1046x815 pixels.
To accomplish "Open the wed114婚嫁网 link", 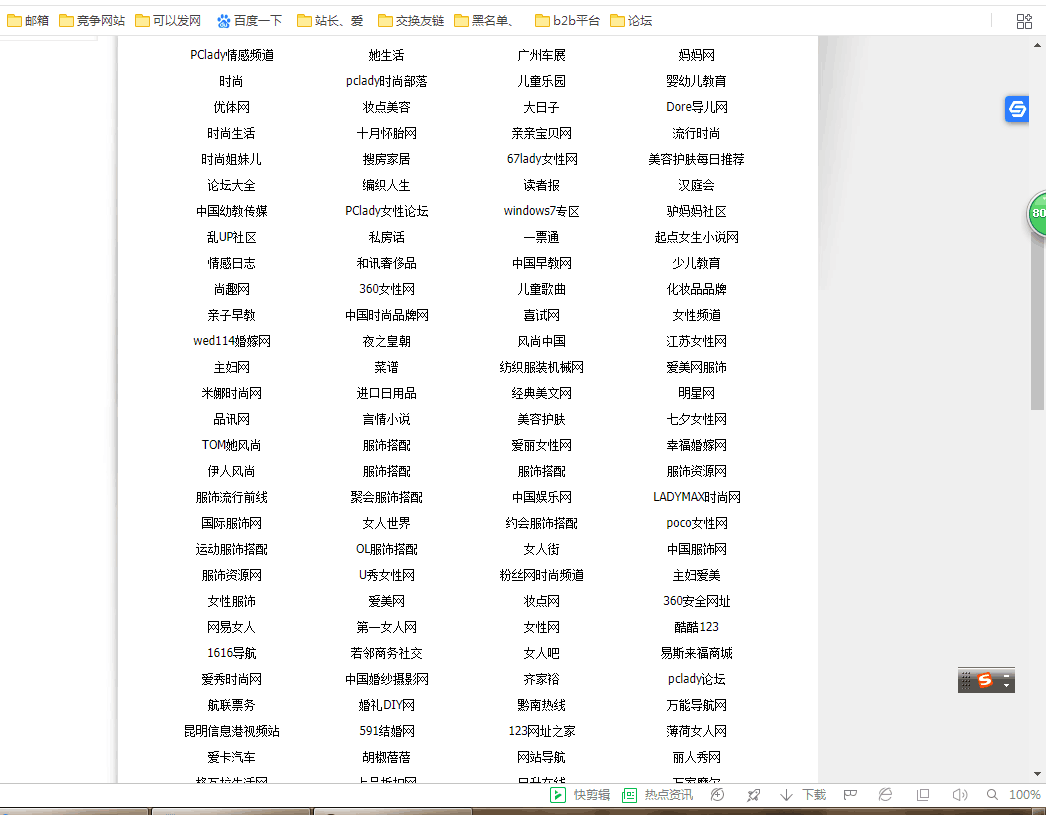I will tap(231, 341).
